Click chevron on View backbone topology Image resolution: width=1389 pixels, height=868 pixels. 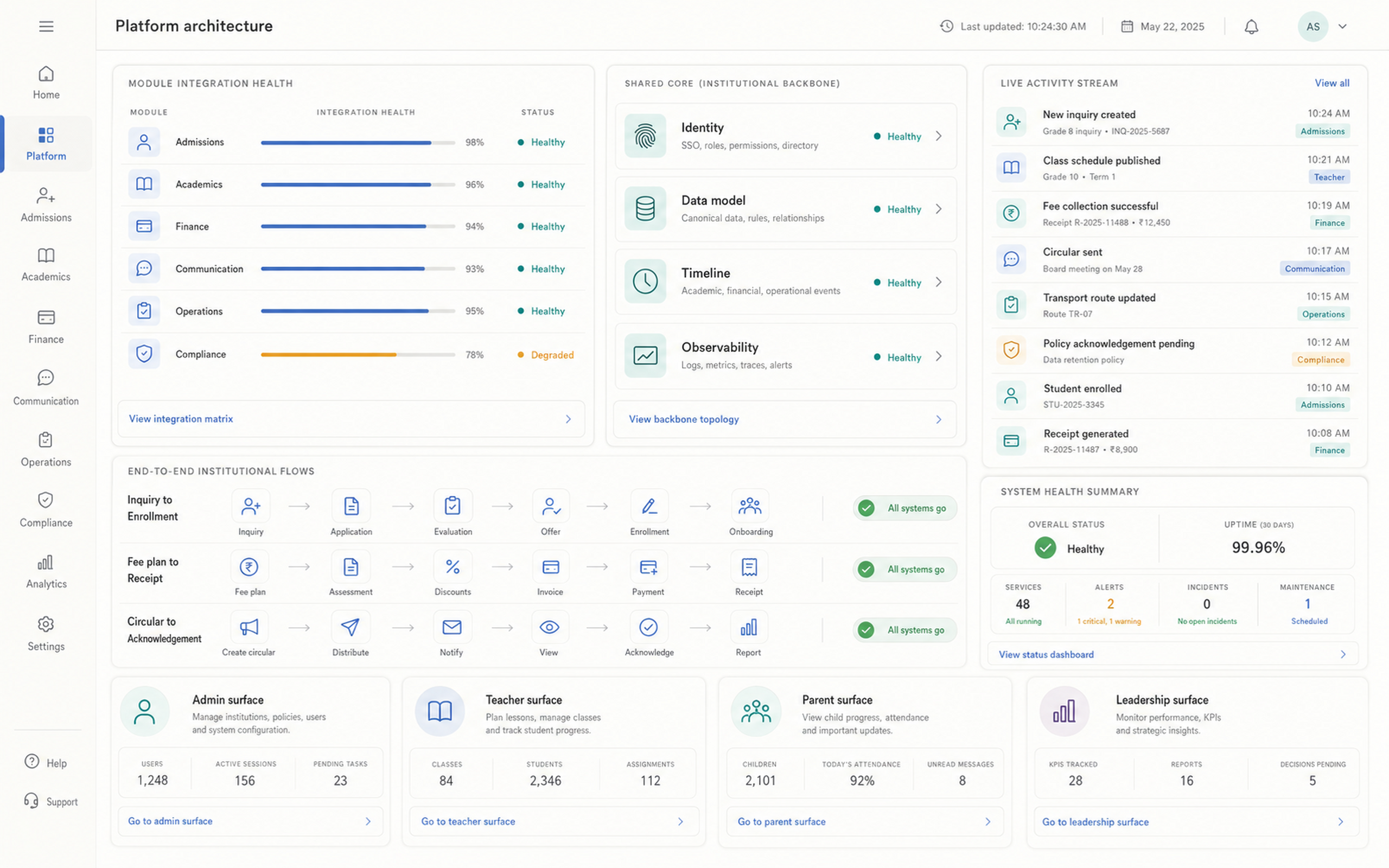tap(939, 420)
